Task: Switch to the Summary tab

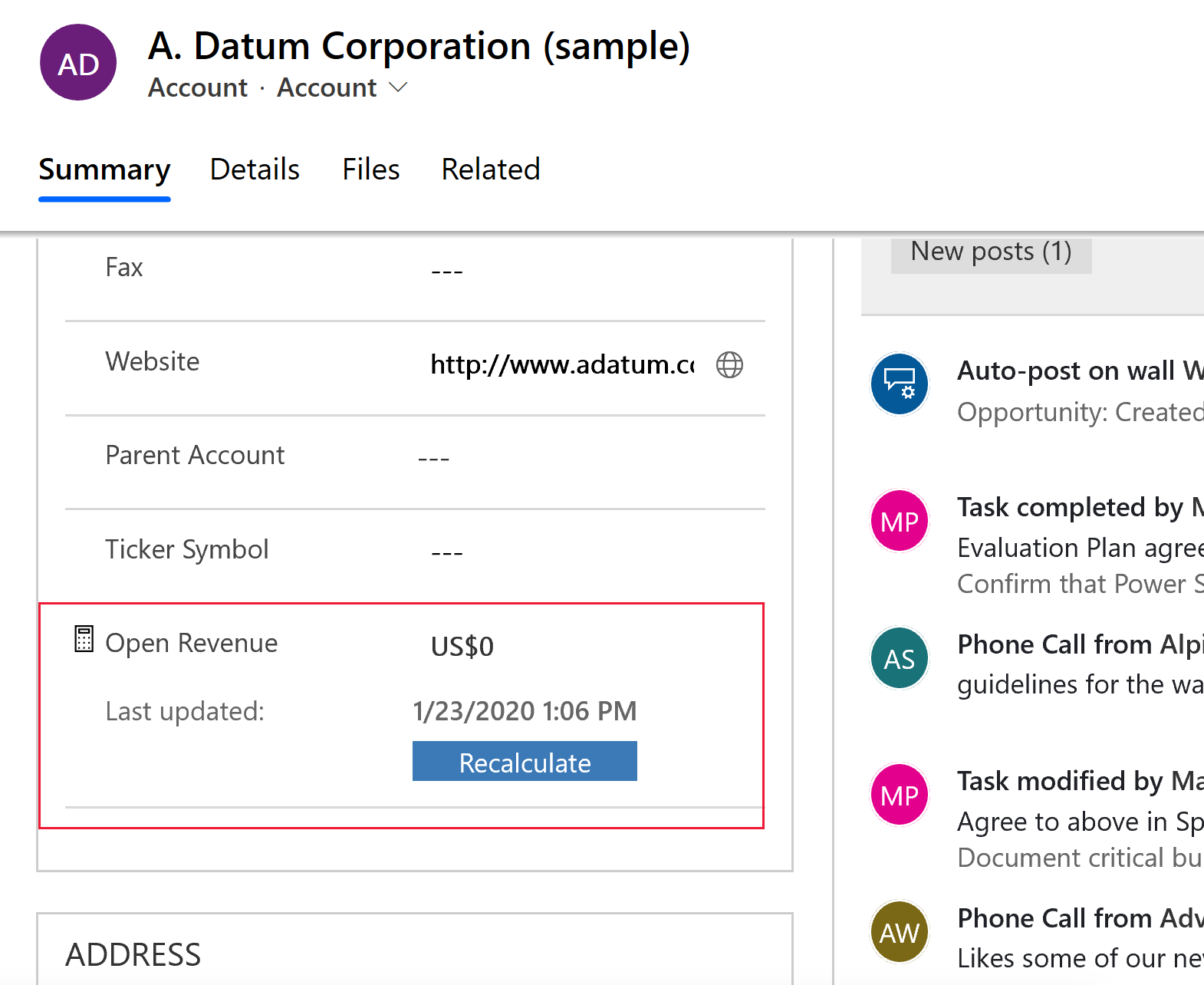Action: point(104,170)
